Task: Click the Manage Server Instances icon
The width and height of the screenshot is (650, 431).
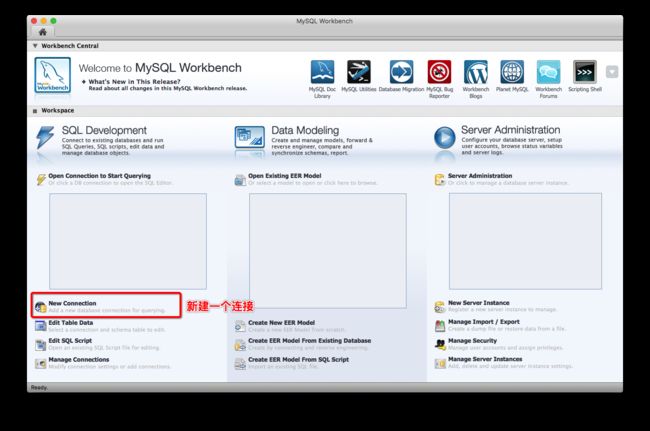Action: (x=440, y=363)
